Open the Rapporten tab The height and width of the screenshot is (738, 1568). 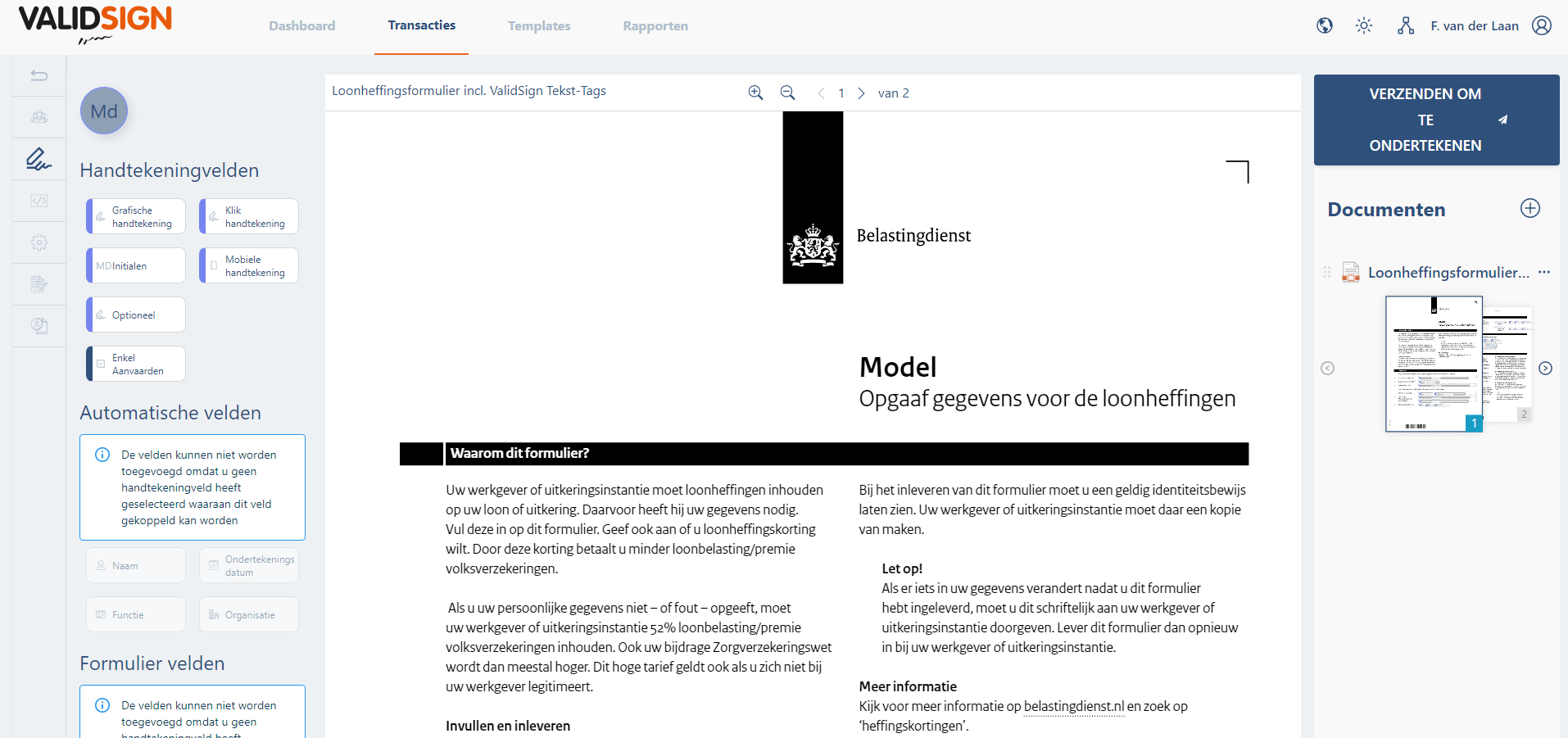[655, 26]
